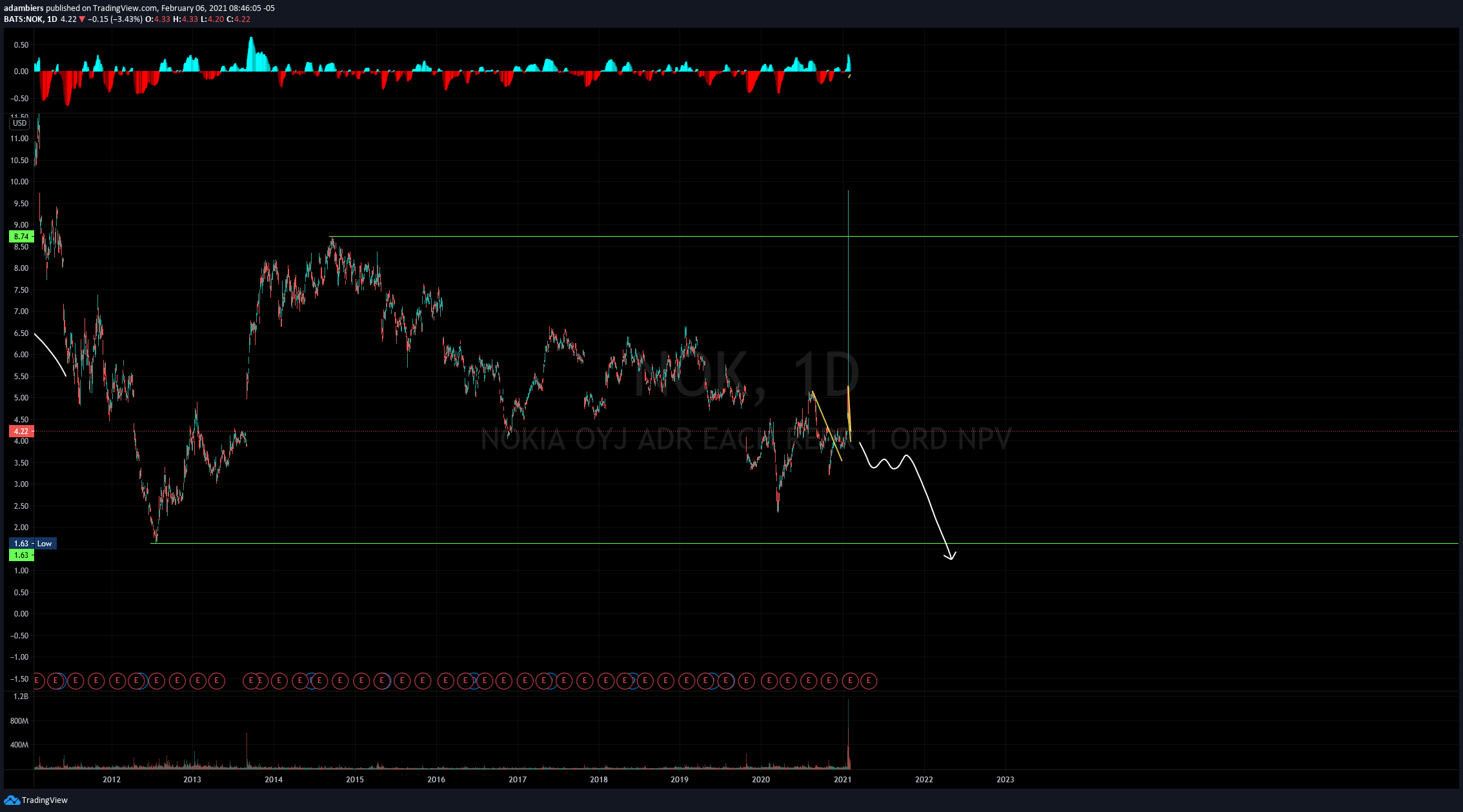Click the 2023 year label on the time axis
Screen dimensions: 1463x812
[1005, 779]
